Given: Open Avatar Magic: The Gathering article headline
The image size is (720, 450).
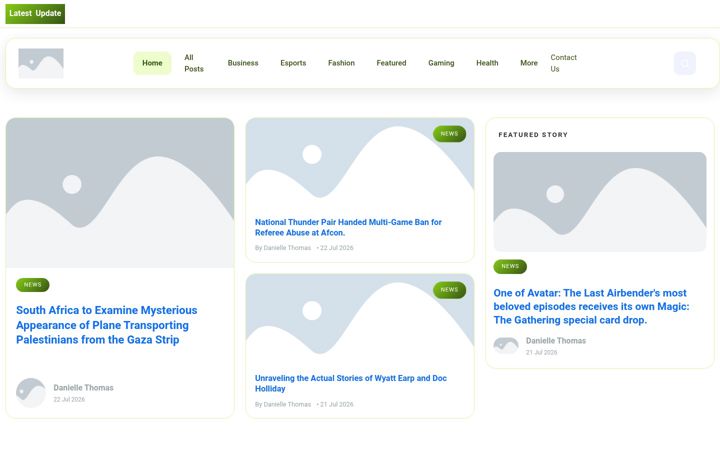Looking at the screenshot, I should tap(591, 306).
